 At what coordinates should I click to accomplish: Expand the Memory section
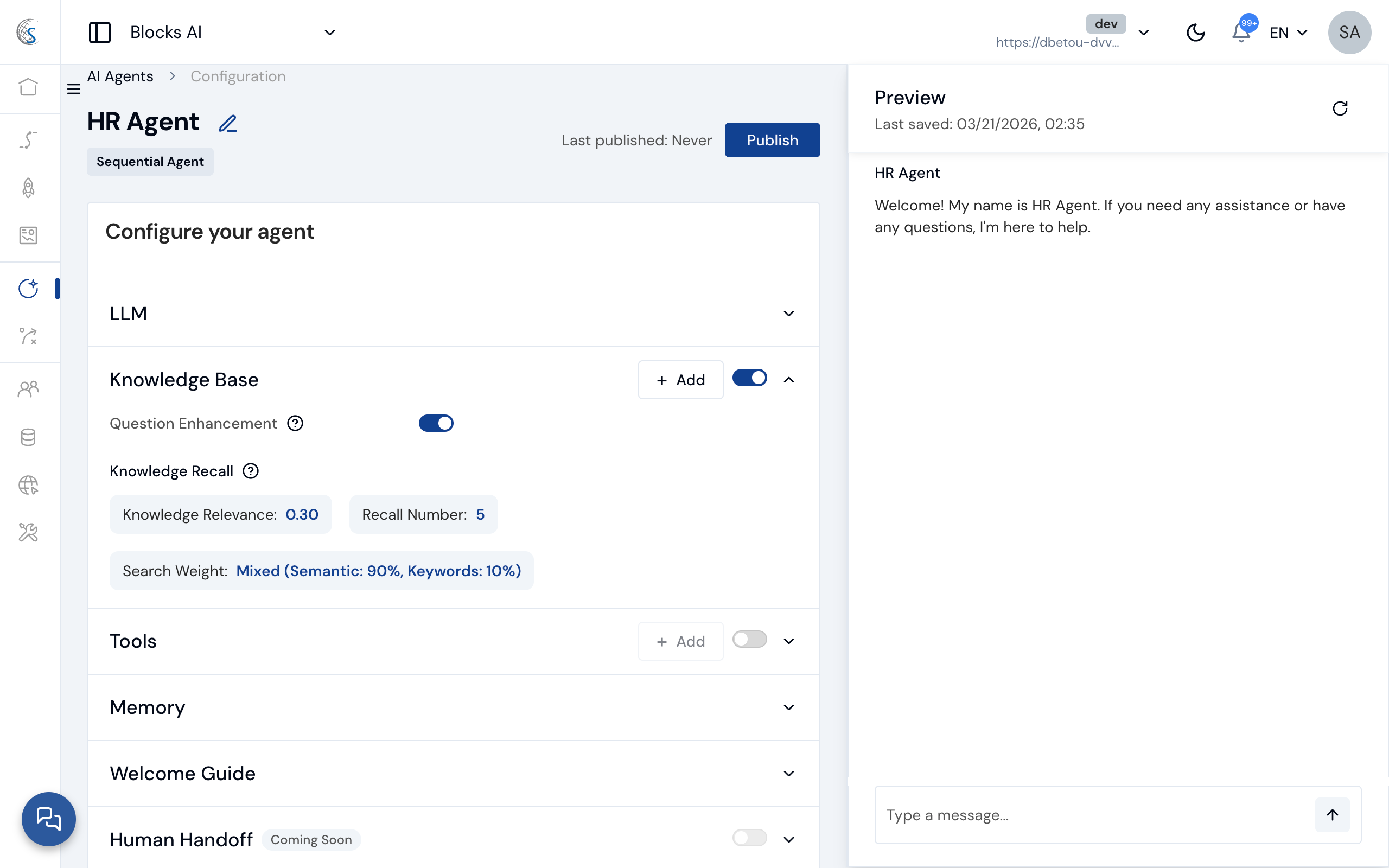(788, 707)
